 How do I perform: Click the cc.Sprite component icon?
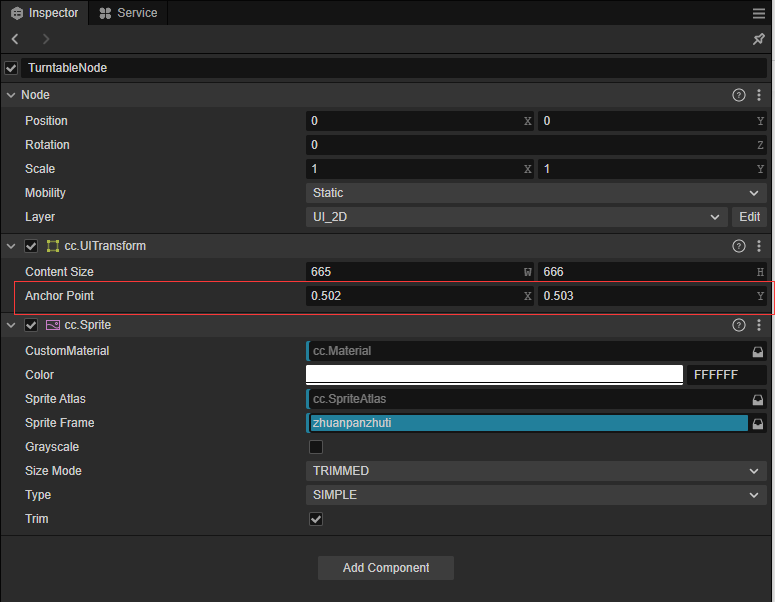tap(52, 325)
